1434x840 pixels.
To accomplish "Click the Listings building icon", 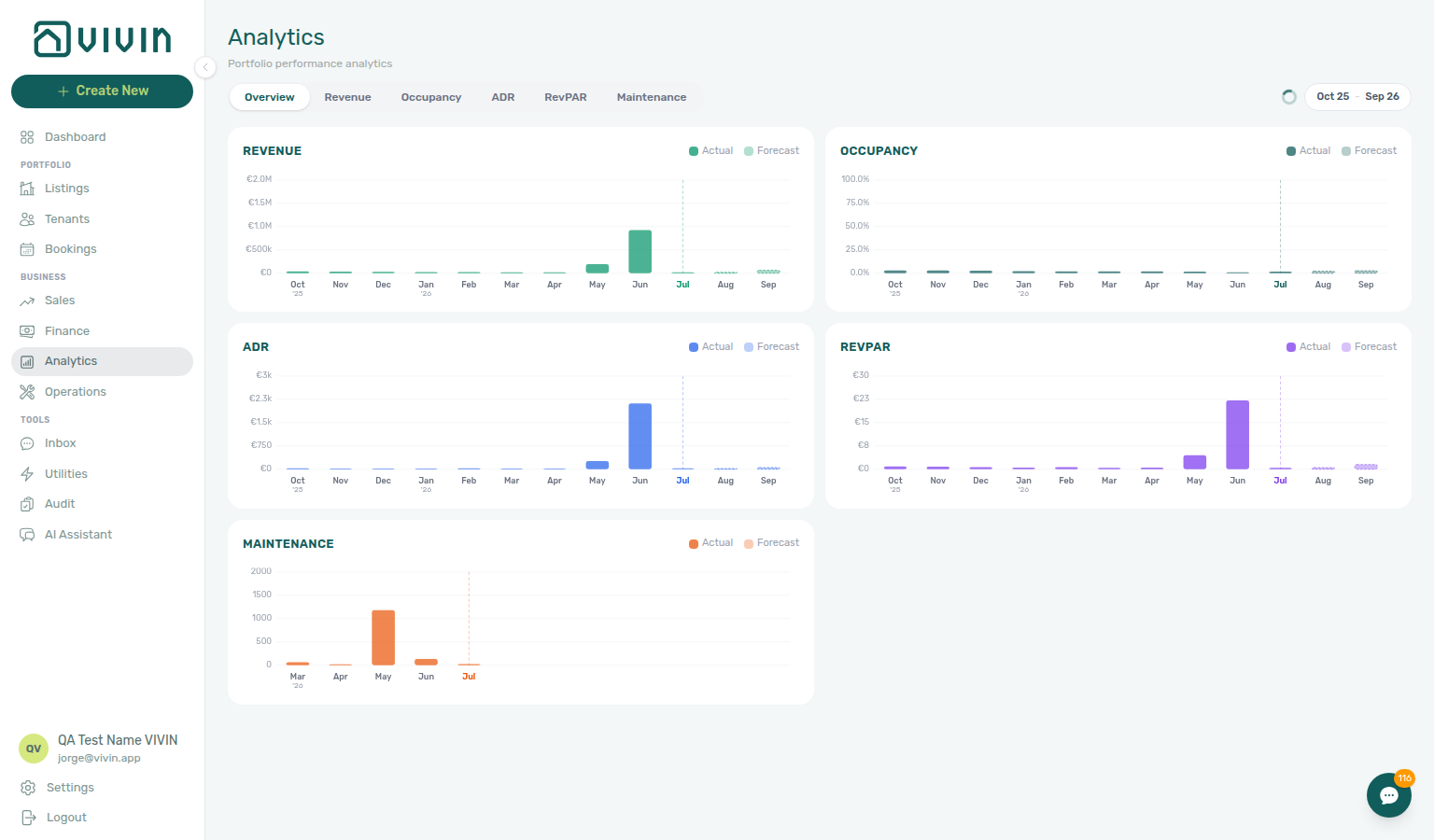I will coord(27,189).
